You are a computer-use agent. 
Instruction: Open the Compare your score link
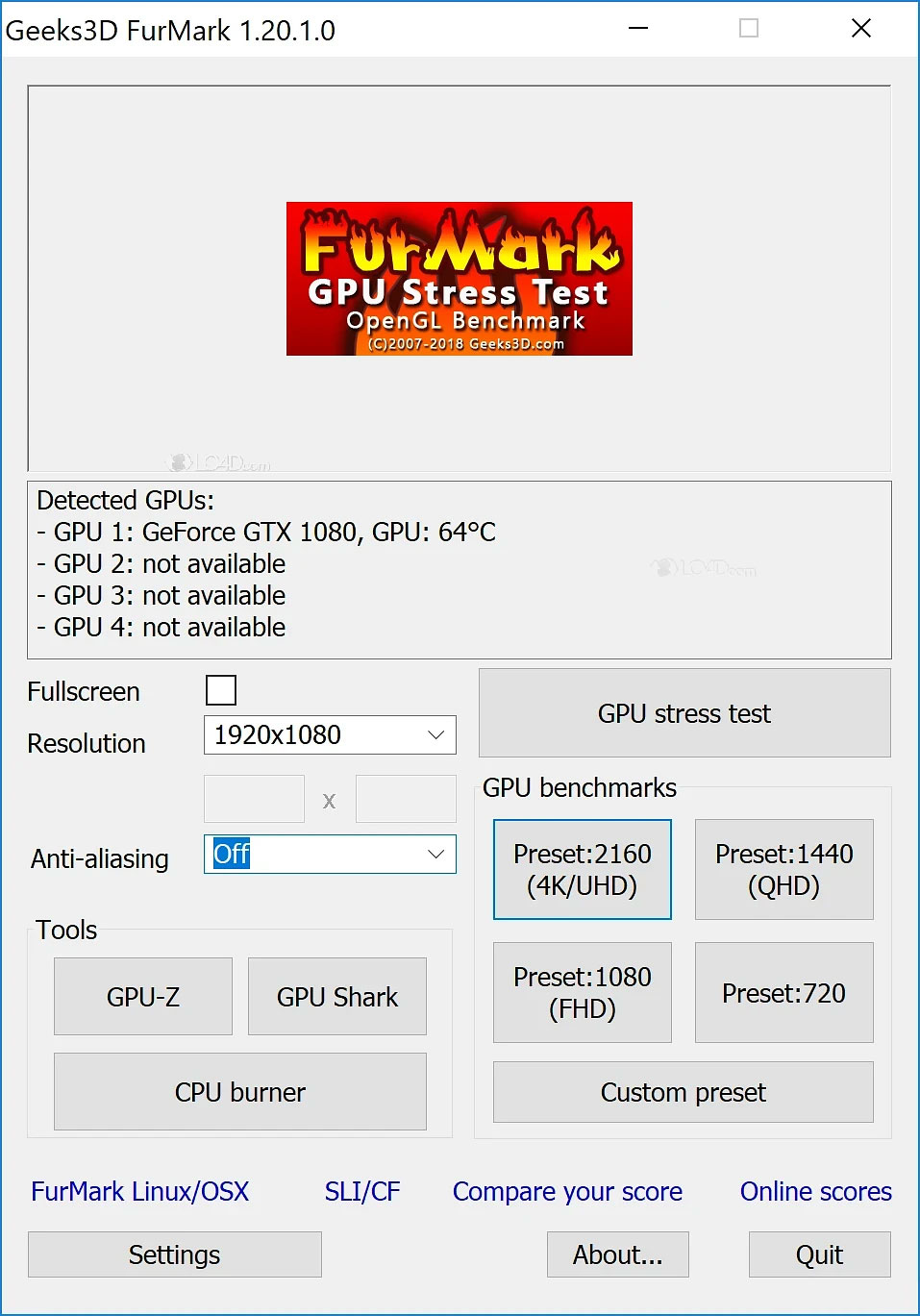(x=567, y=1192)
